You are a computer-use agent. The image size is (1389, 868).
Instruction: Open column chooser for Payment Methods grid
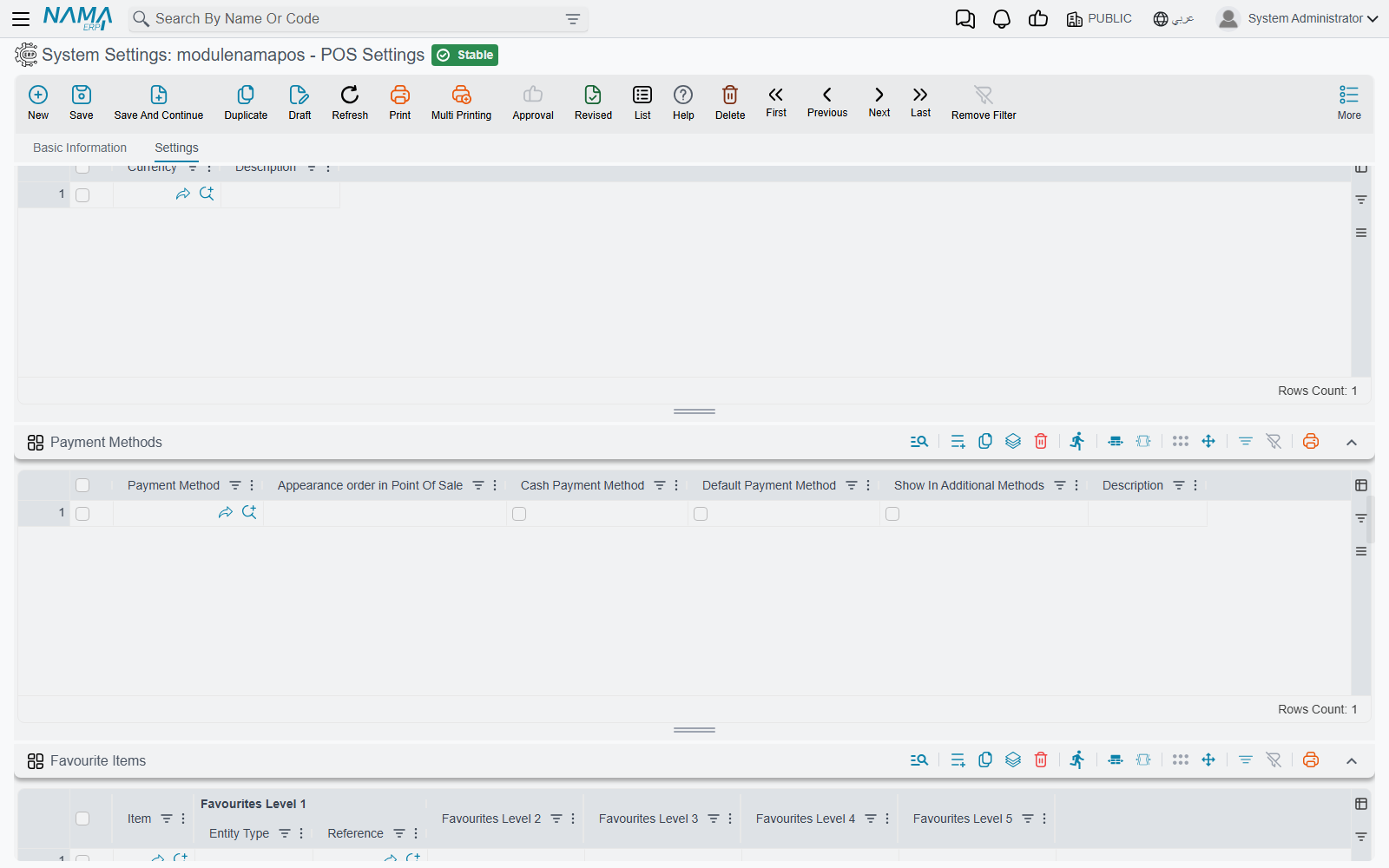(x=1361, y=485)
